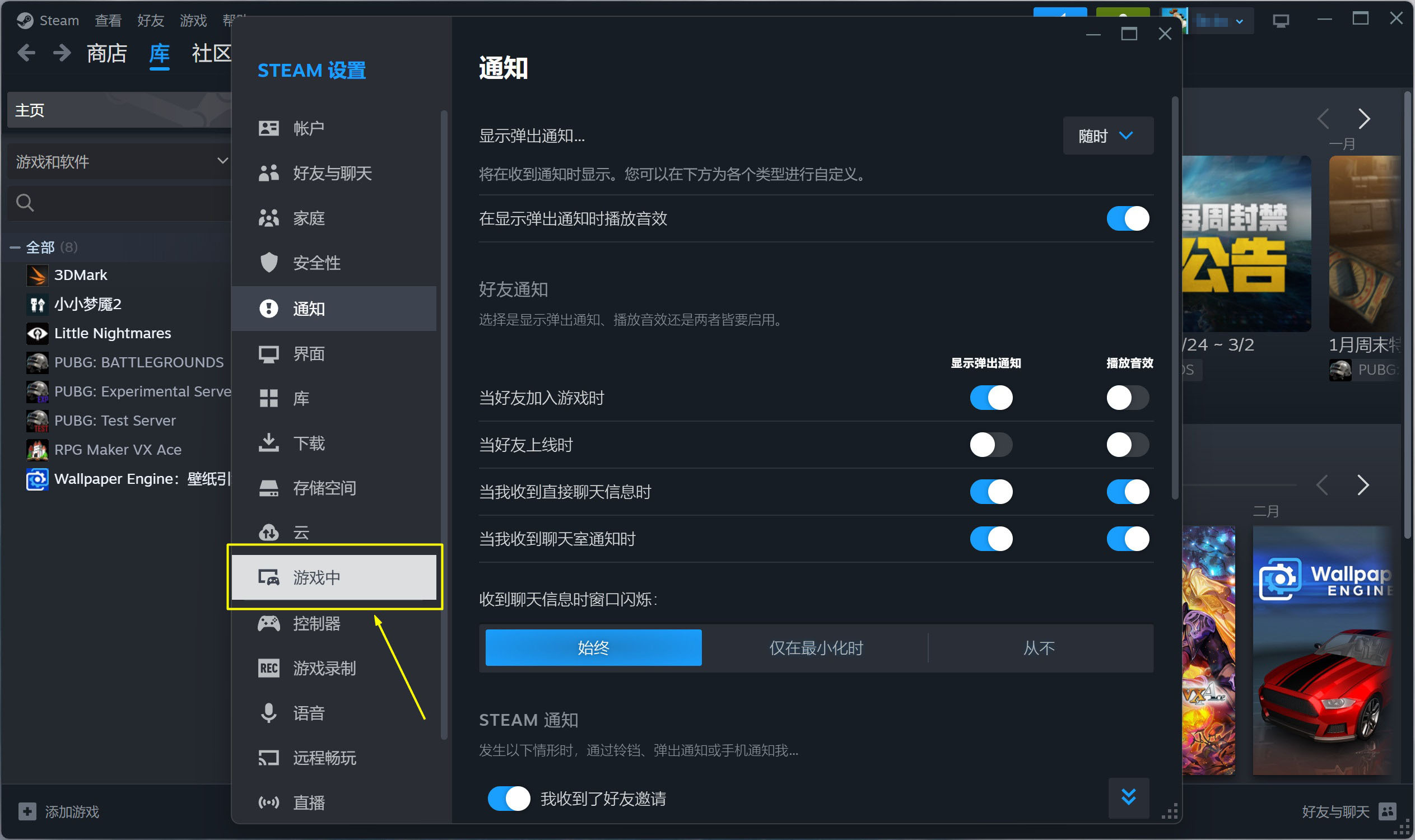The height and width of the screenshot is (840, 1415).
Task: Select the 通知 settings section
Action: point(334,309)
